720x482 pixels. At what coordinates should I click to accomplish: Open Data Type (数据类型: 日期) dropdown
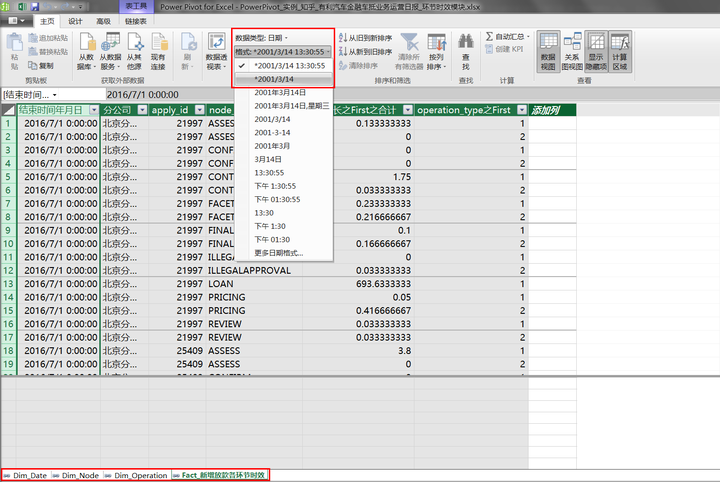pos(262,38)
